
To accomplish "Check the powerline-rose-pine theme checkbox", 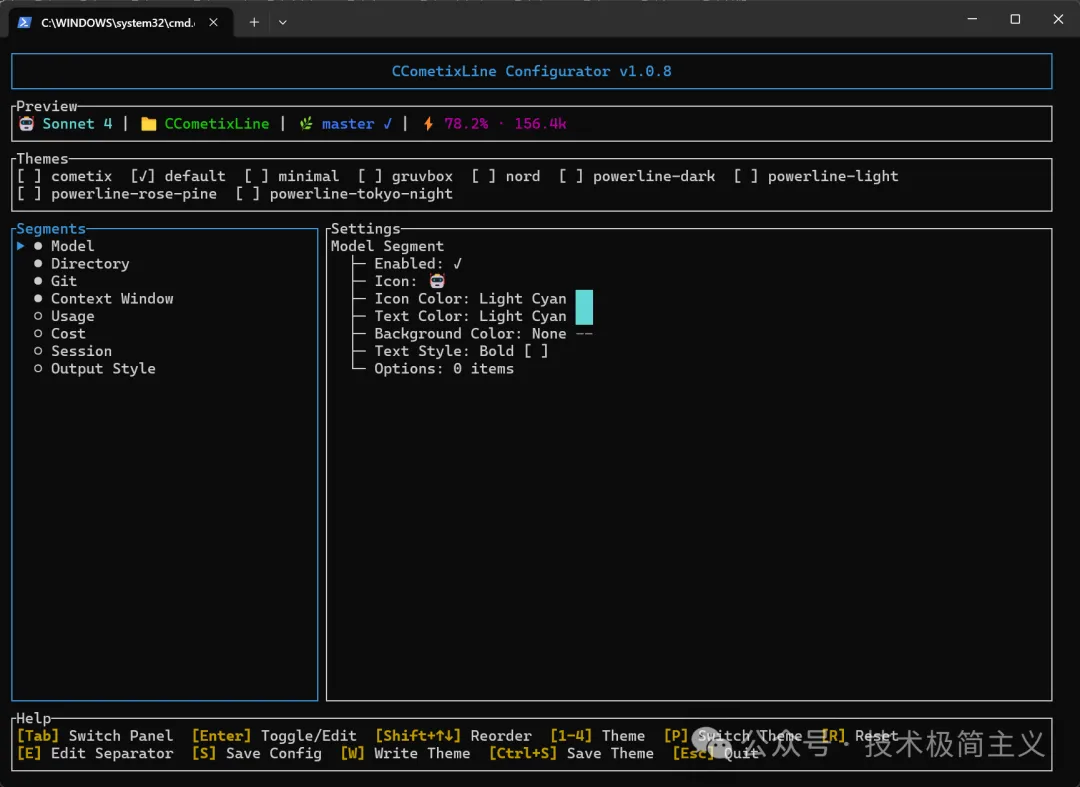I will click(29, 194).
